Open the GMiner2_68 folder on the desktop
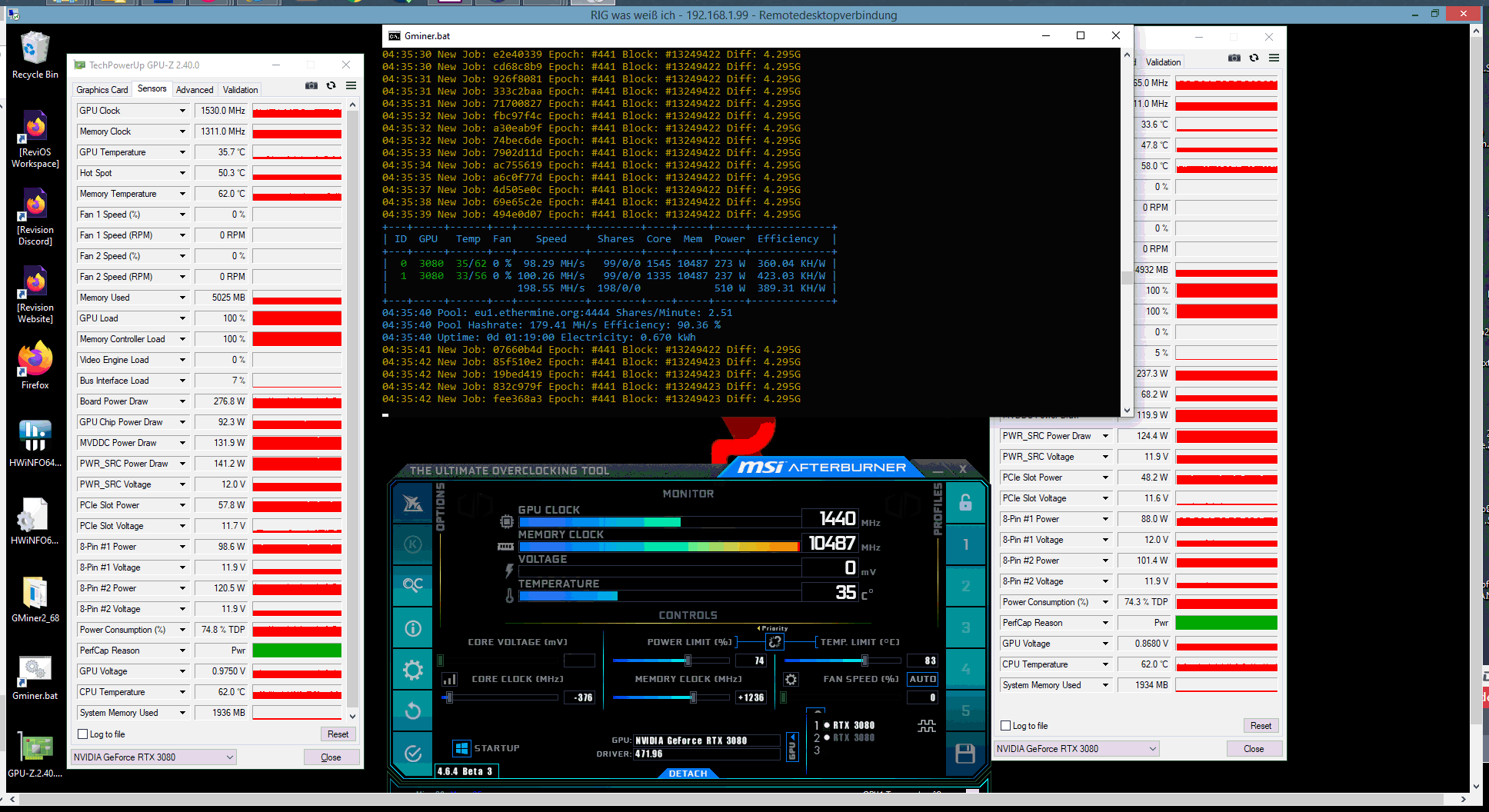 click(x=35, y=599)
